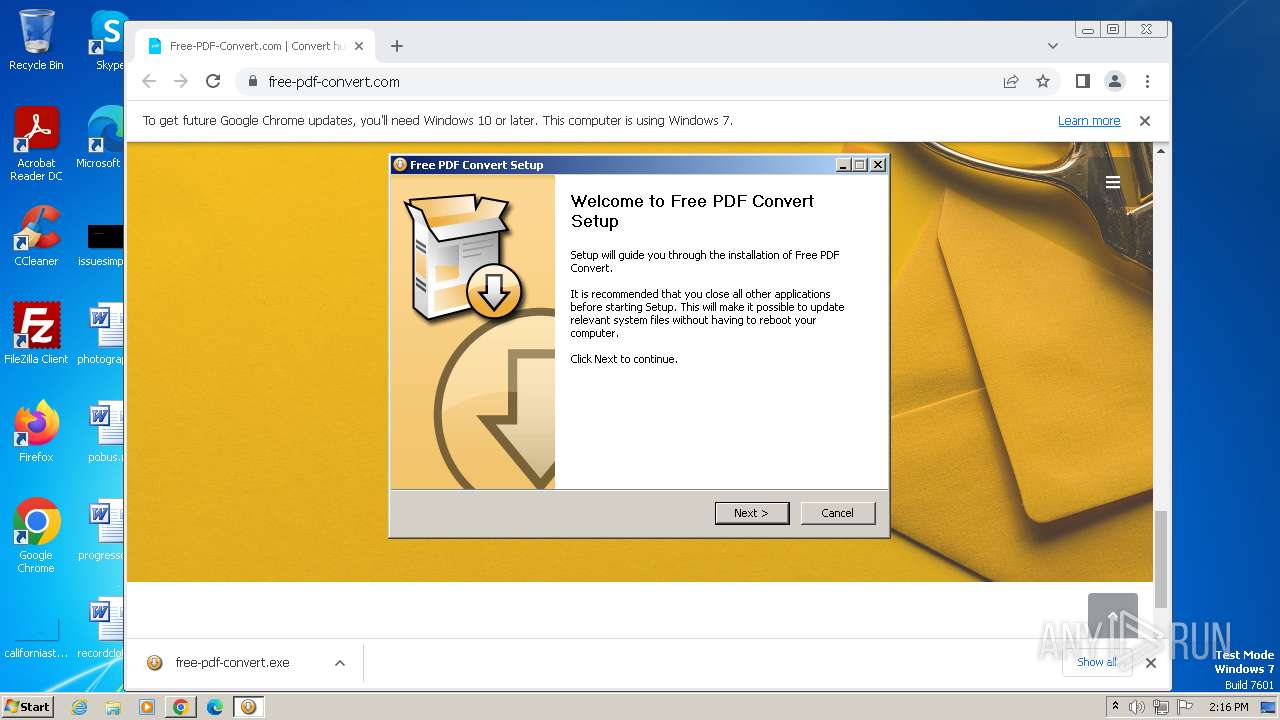Click the taskbar clock 2:16 PM
This screenshot has height=720, width=1280.
point(1228,707)
